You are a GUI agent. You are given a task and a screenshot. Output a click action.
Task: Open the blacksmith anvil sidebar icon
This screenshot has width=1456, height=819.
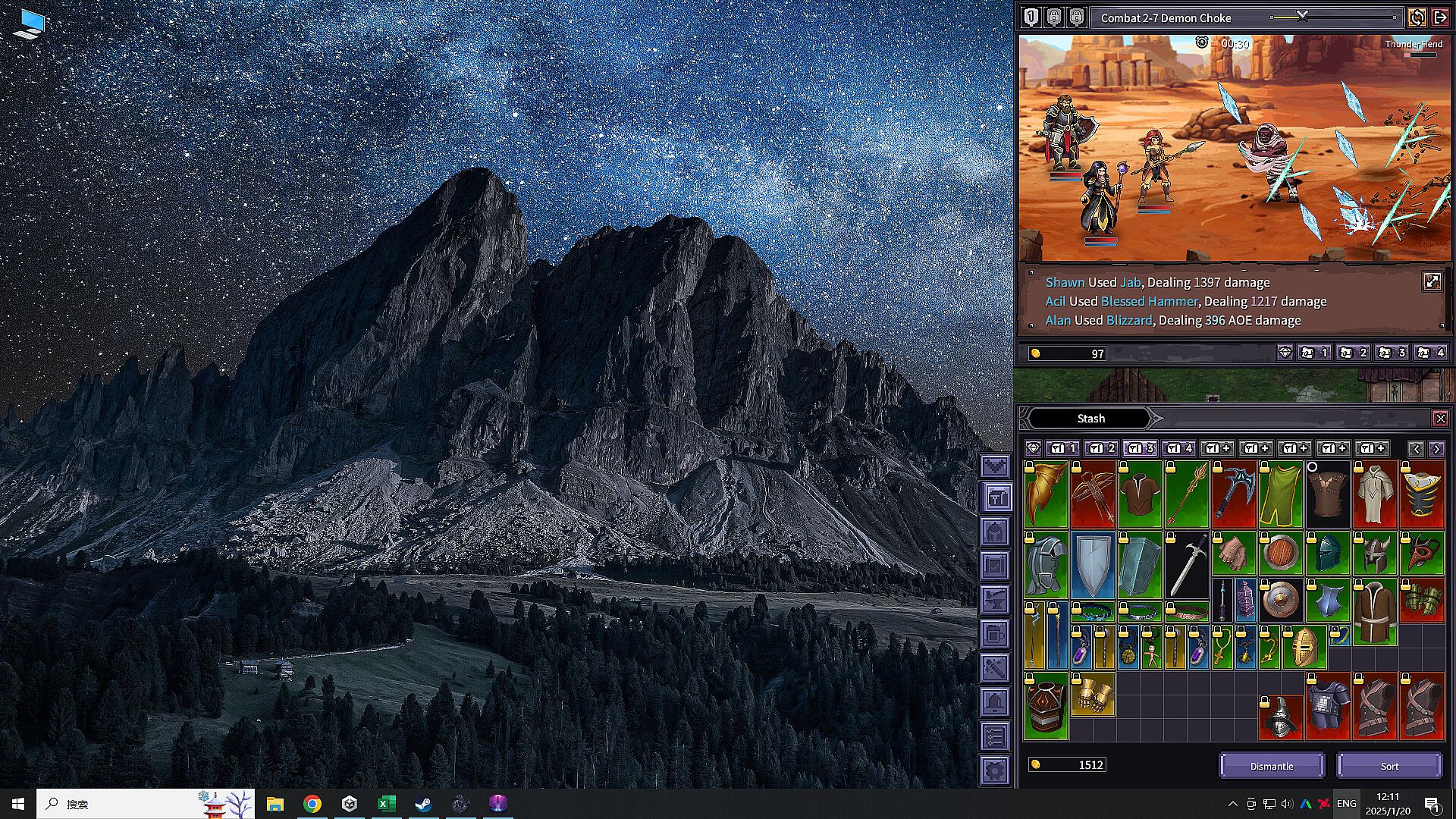pyautogui.click(x=995, y=600)
